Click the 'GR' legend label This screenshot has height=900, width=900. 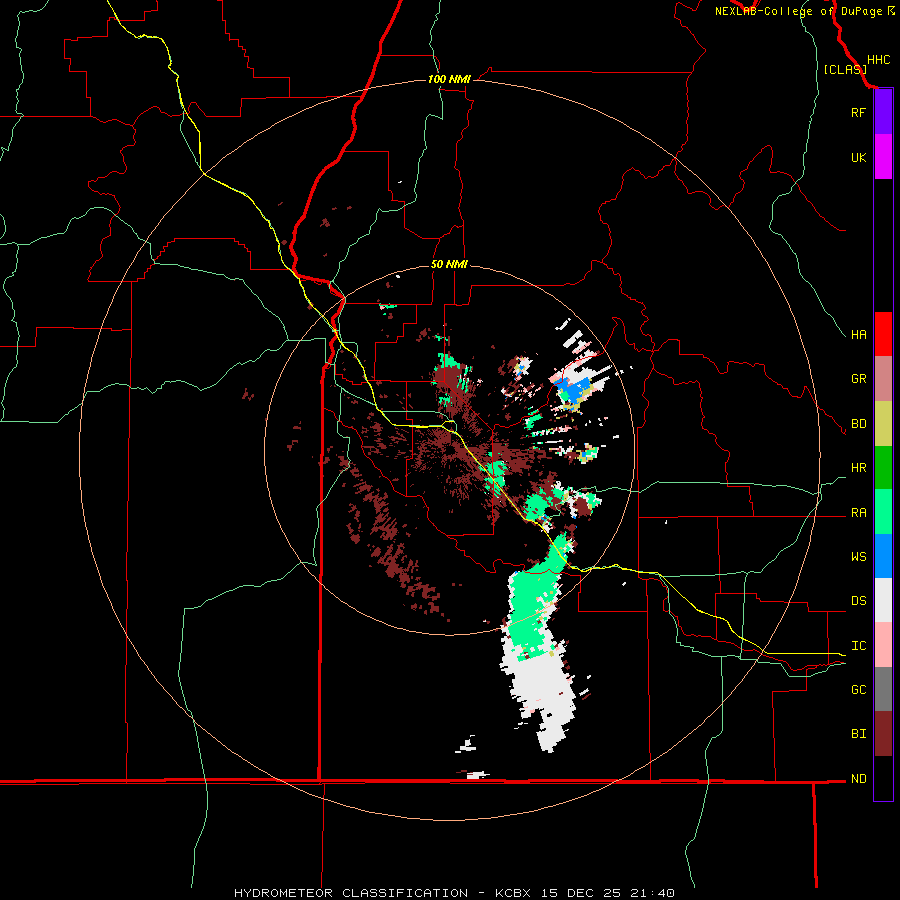[x=858, y=379]
